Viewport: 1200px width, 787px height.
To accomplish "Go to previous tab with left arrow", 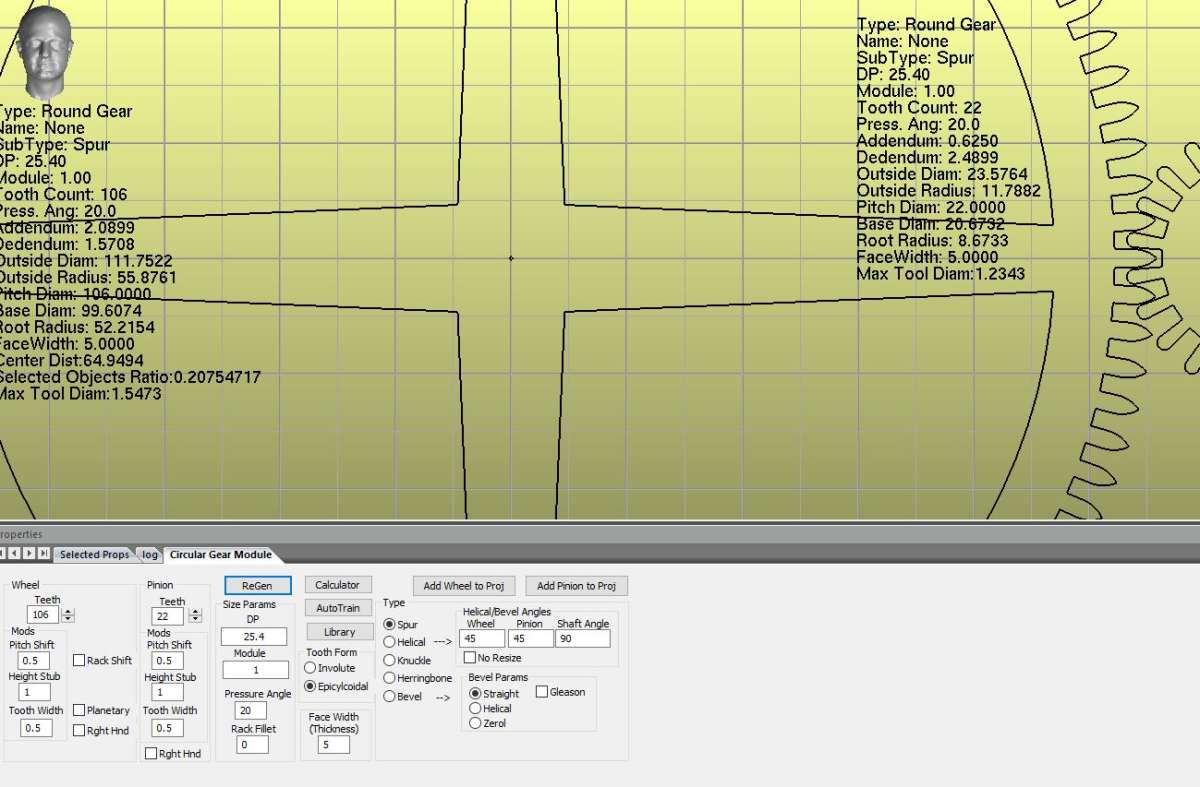I will coord(15,553).
